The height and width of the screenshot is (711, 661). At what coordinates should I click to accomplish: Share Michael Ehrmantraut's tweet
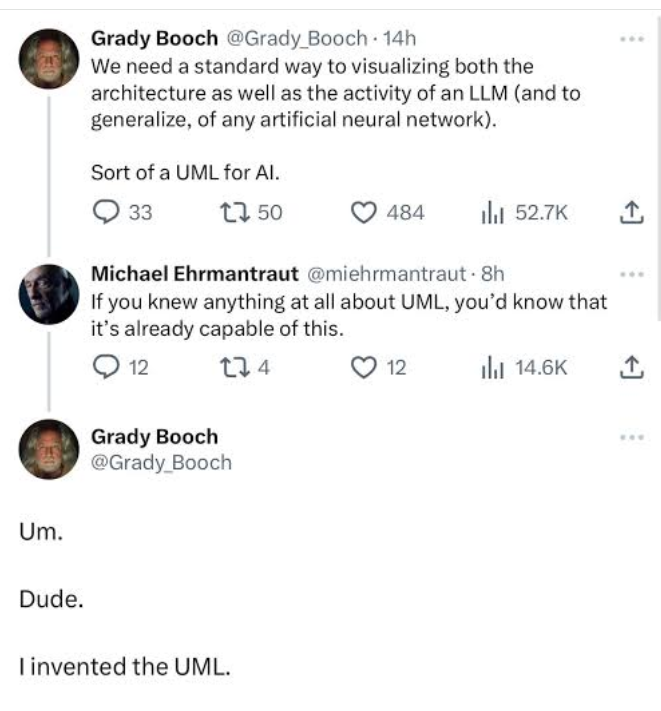[x=629, y=367]
